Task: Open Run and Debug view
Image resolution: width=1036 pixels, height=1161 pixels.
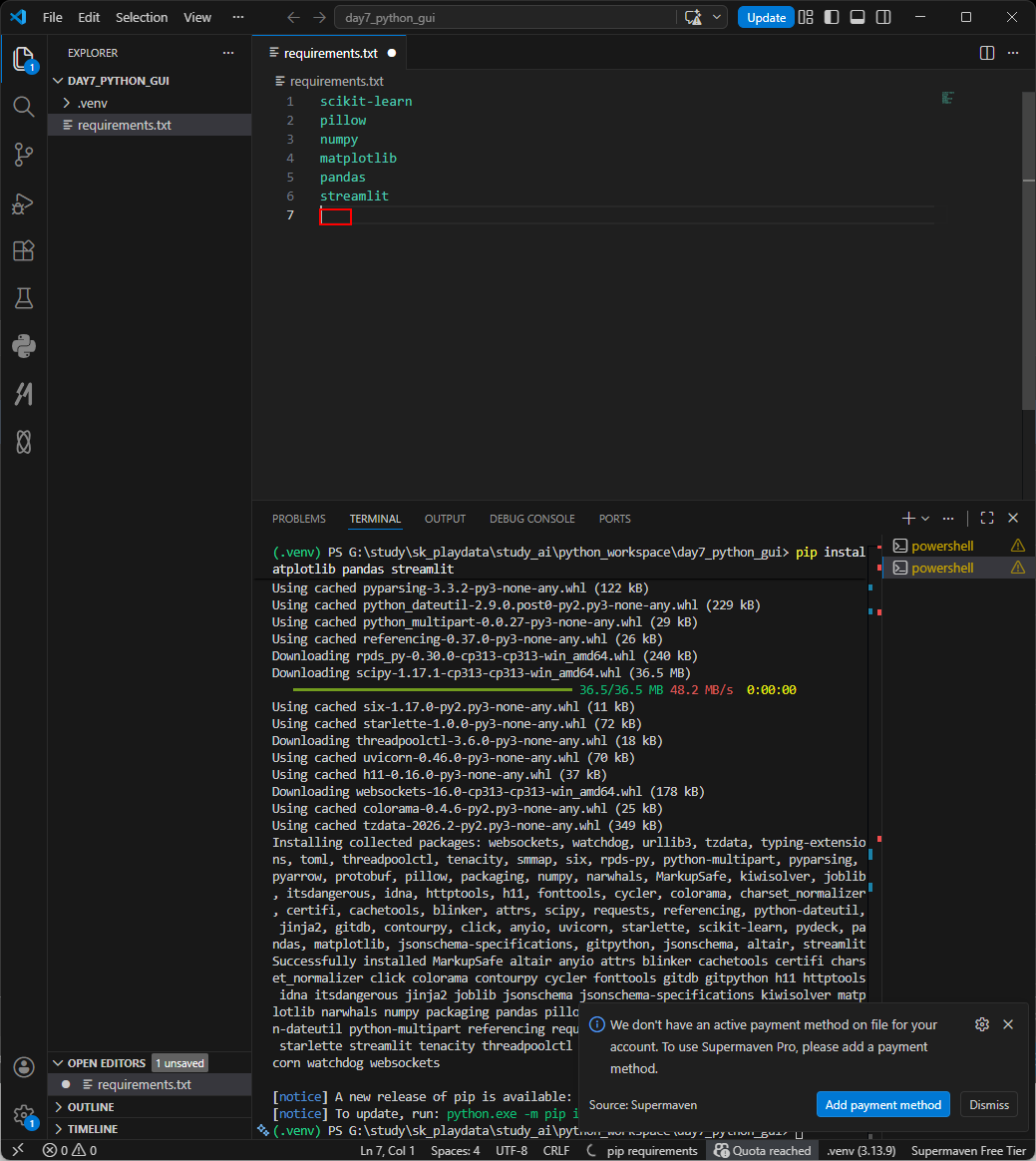Action: (x=24, y=202)
